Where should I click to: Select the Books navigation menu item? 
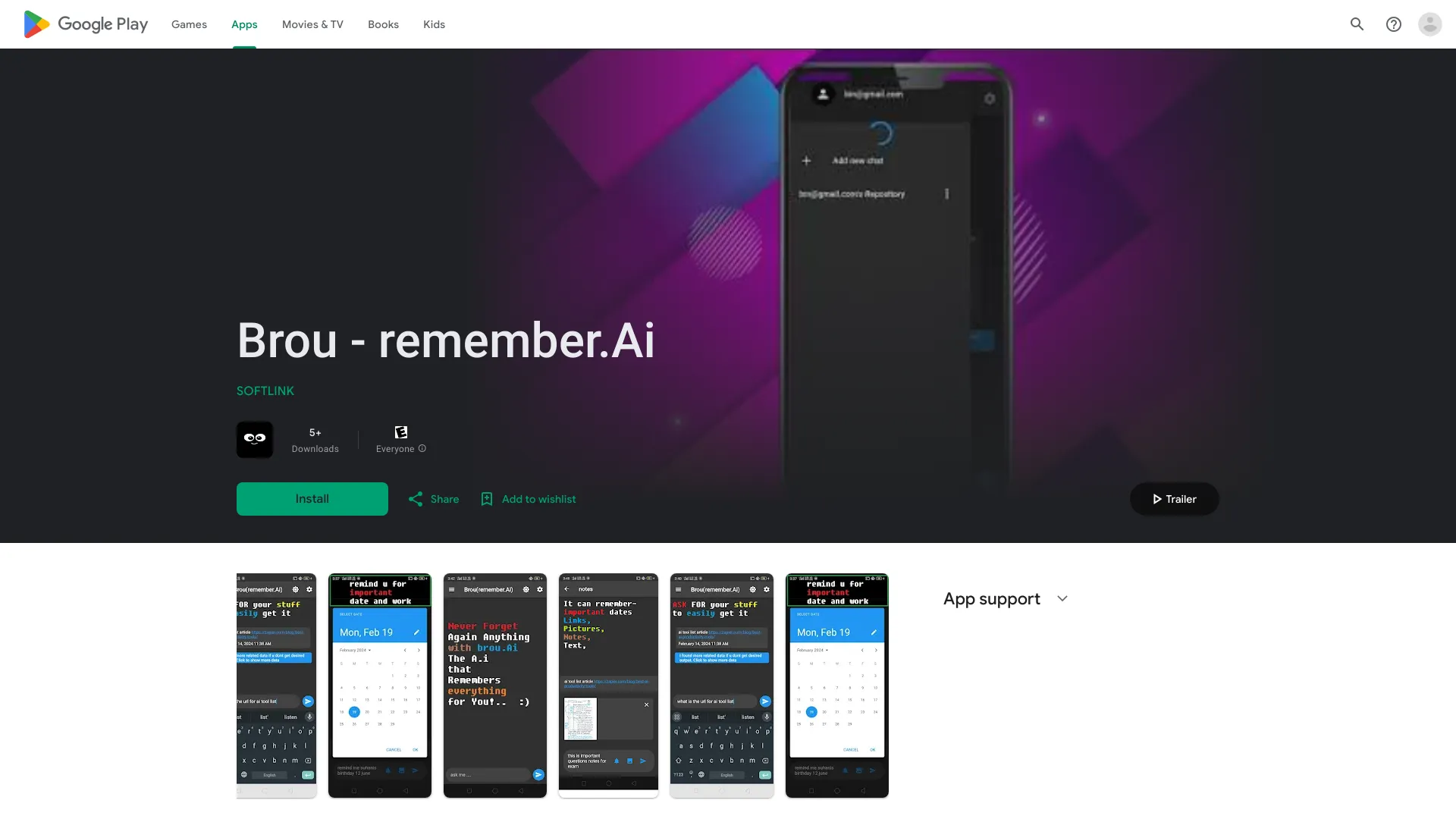click(383, 24)
